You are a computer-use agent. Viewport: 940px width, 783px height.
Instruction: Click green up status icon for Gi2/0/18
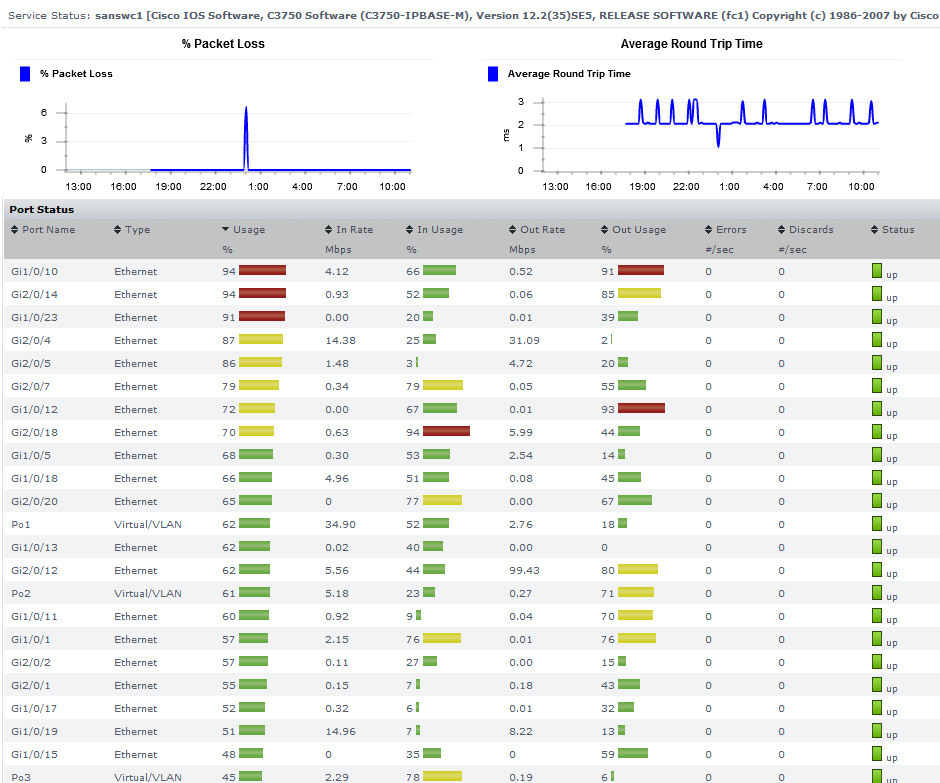click(876, 432)
